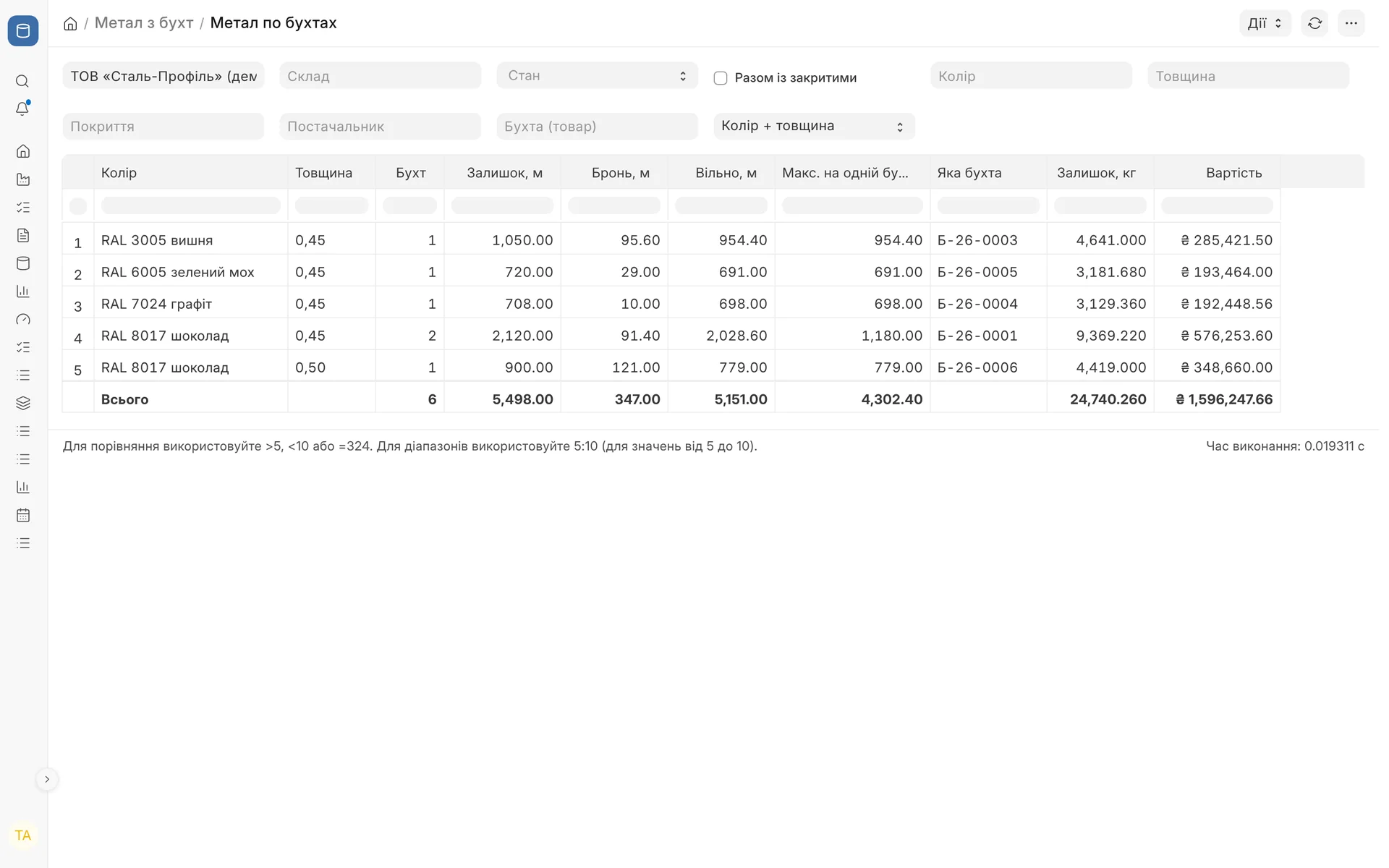Screen dimensions: 1389x868
Task: Click the 'Метал по бухтах' page title
Action: pos(273,23)
